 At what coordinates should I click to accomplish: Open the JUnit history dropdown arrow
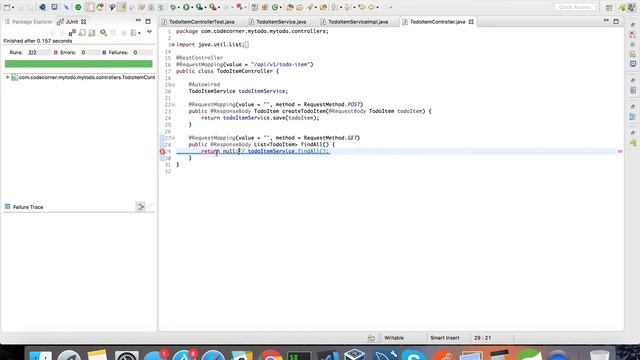pos(139,33)
